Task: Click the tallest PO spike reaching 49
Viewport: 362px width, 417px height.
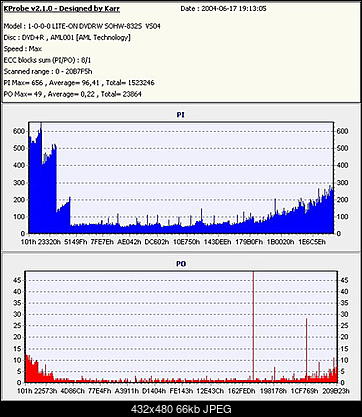Action: coord(253,326)
